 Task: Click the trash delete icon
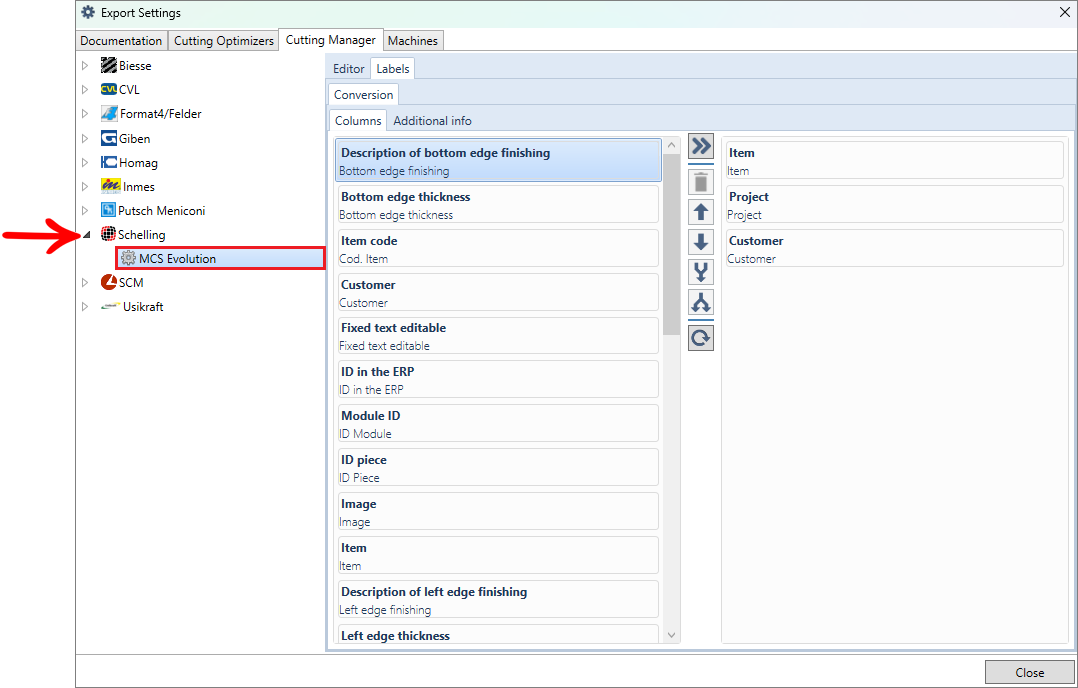click(701, 182)
